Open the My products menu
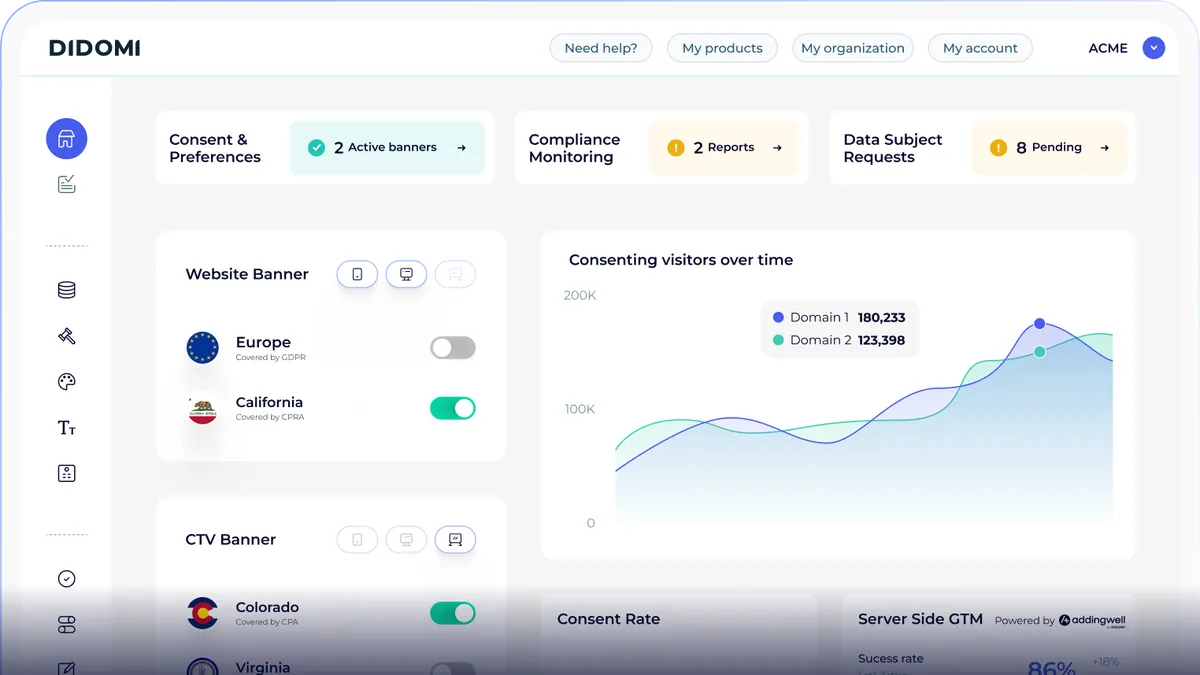The width and height of the screenshot is (1200, 675). pyautogui.click(x=722, y=48)
